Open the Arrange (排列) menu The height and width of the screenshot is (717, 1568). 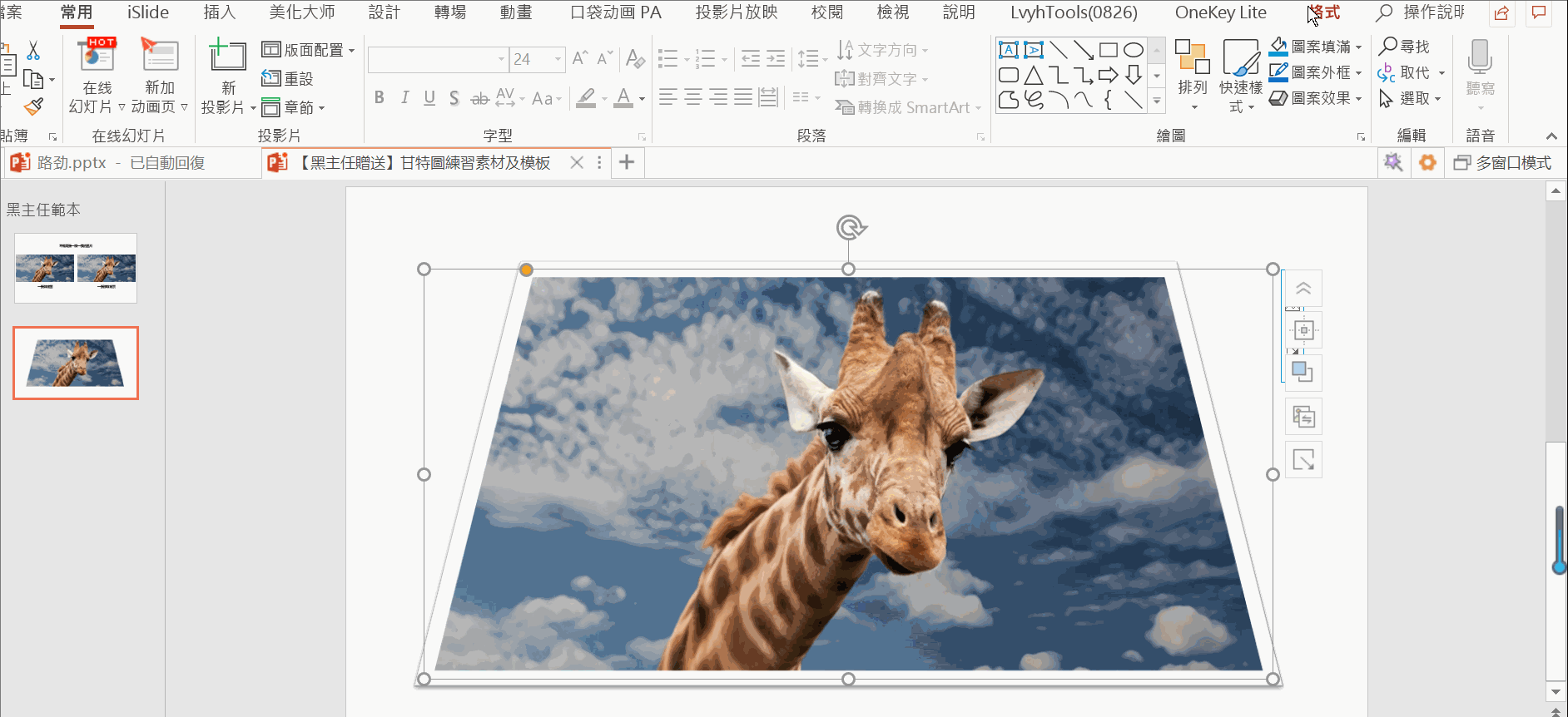tap(1193, 75)
